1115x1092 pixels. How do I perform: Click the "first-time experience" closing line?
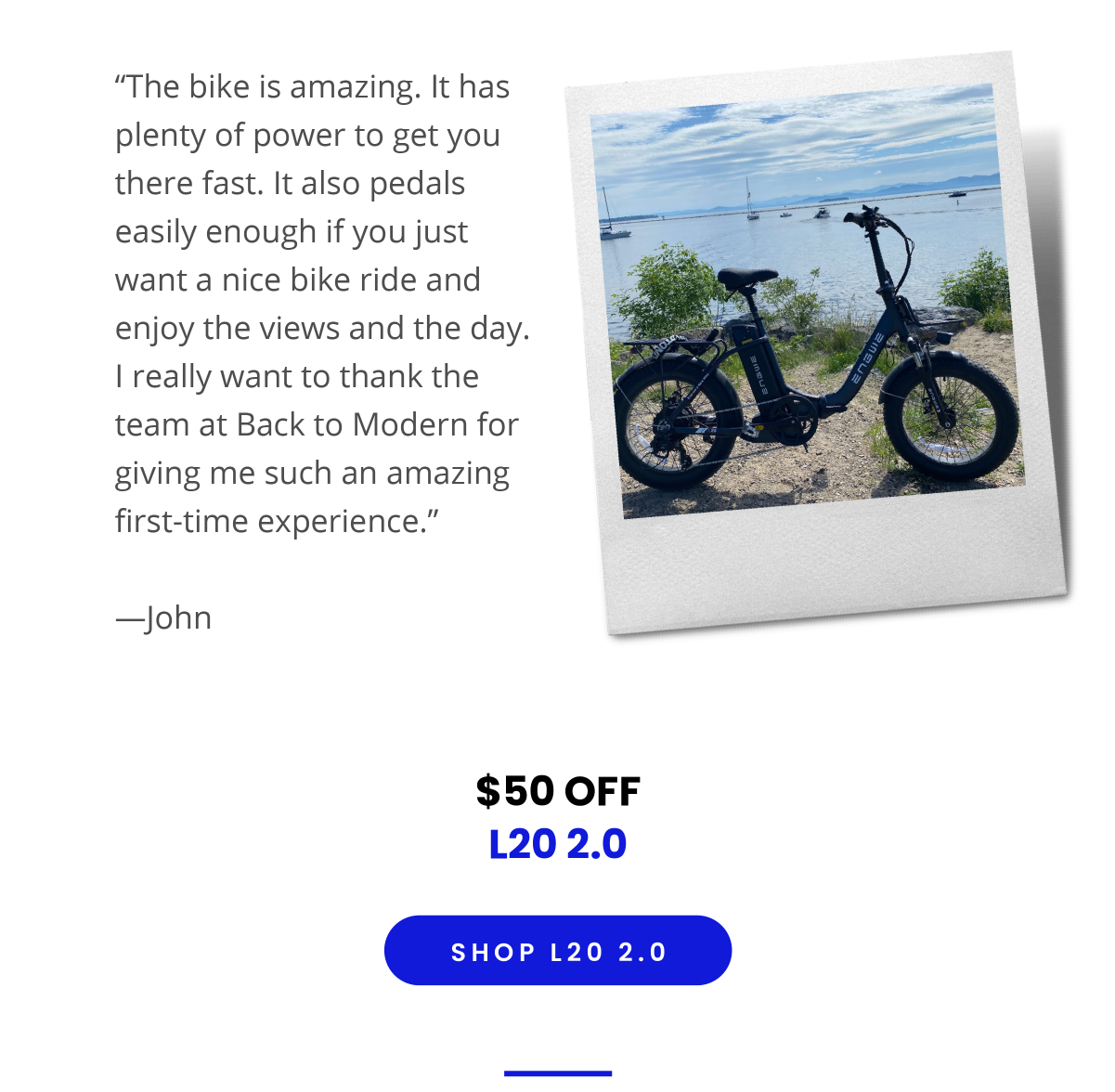[x=276, y=521]
